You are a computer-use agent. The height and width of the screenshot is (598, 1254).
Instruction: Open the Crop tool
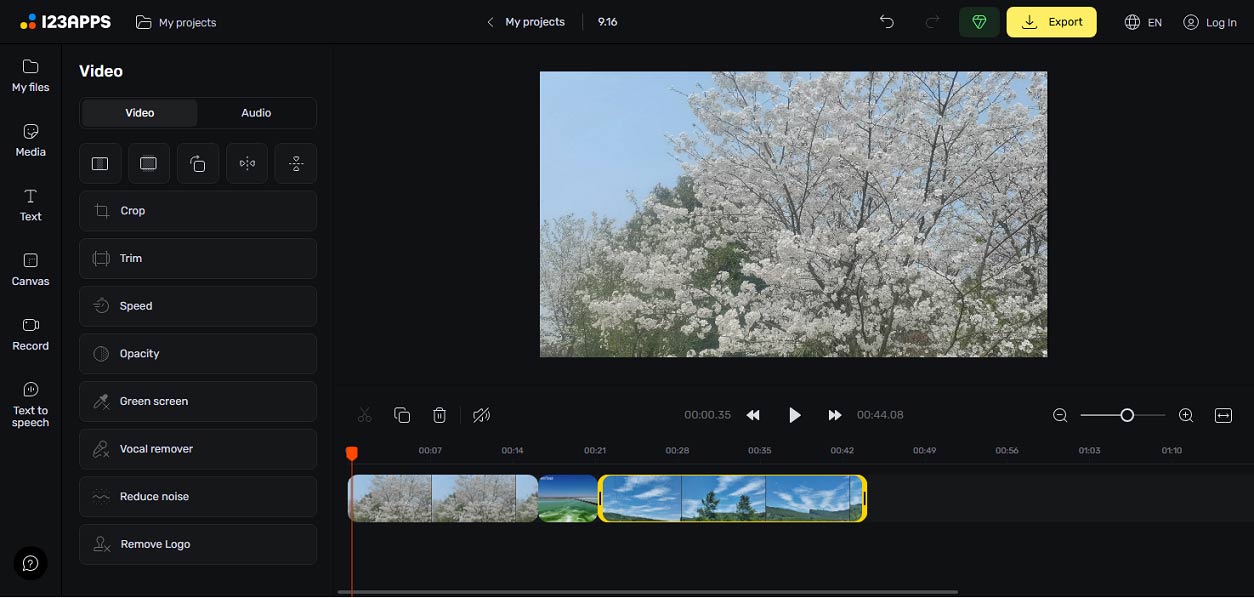[x=197, y=210]
